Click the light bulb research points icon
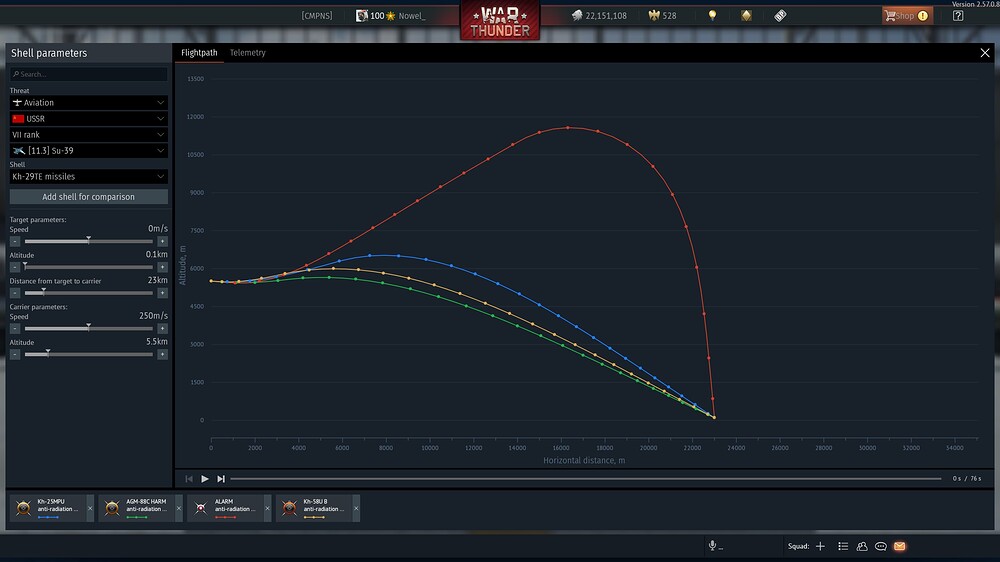 click(x=712, y=15)
